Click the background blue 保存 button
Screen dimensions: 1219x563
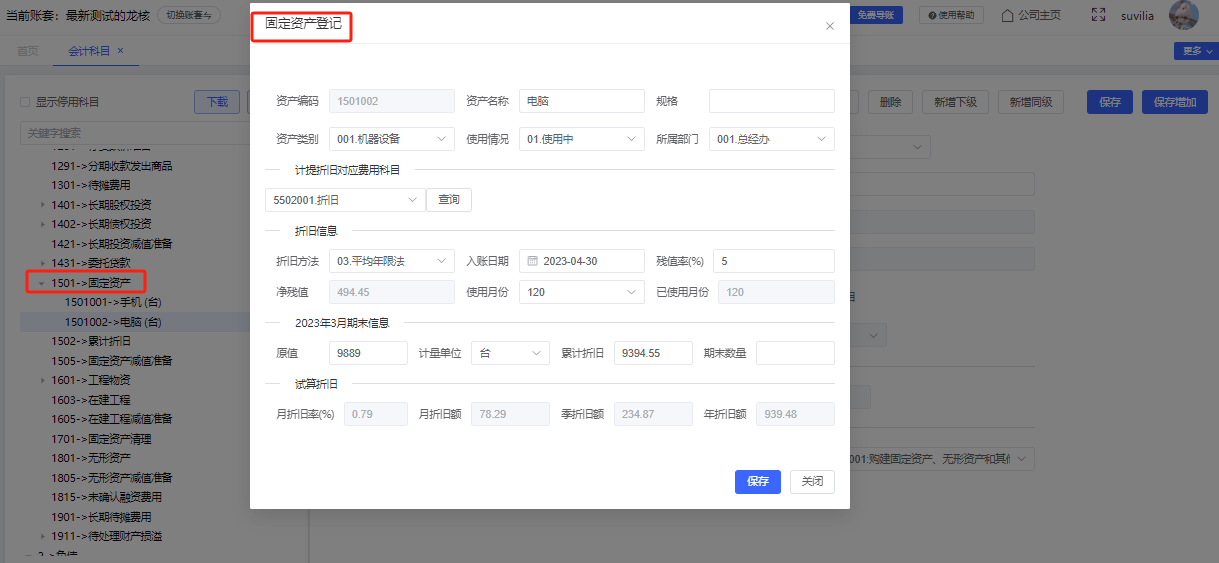[x=1109, y=102]
